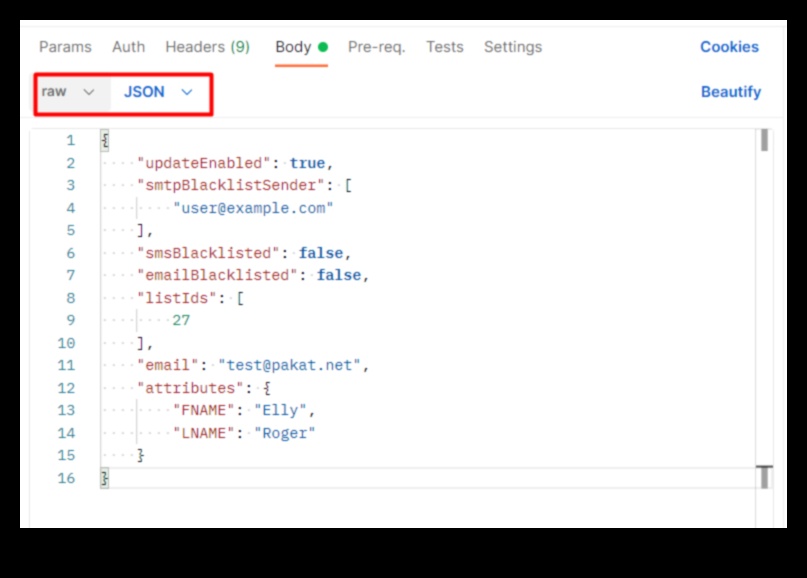
Task: Open the Params tab
Action: pyautogui.click(x=65, y=47)
